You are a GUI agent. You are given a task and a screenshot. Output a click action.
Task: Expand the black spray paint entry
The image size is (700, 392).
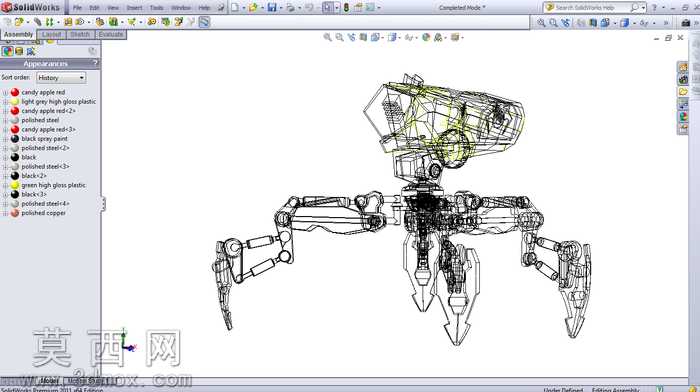[x=5, y=139]
